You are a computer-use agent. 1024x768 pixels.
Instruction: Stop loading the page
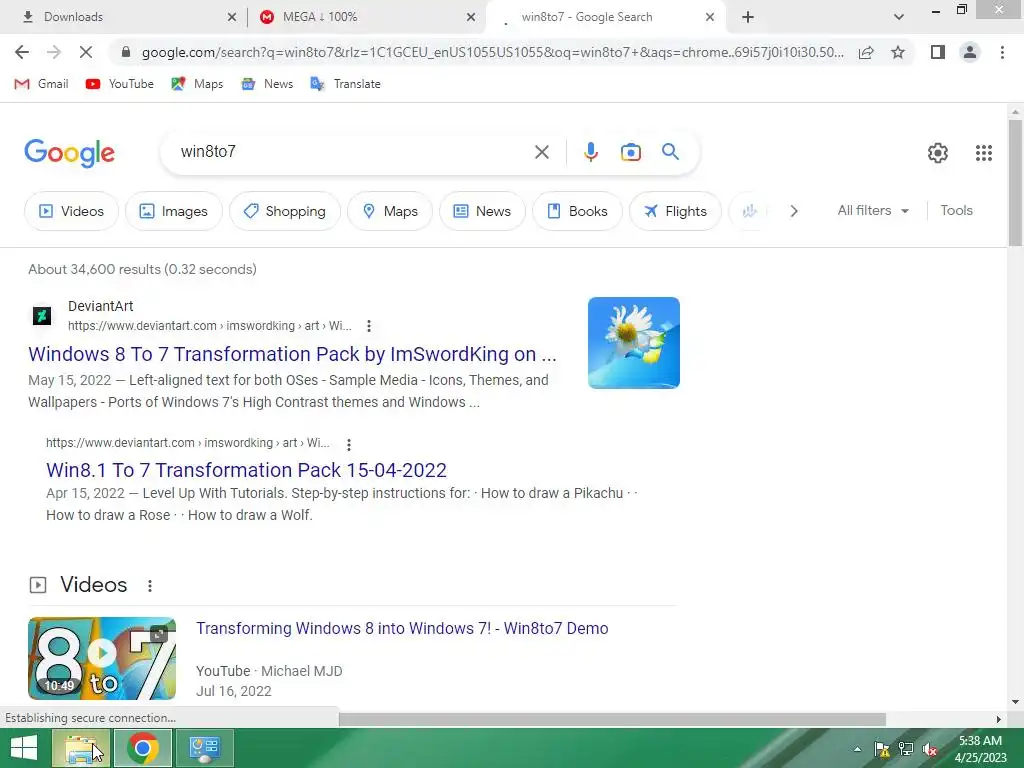[x=86, y=52]
